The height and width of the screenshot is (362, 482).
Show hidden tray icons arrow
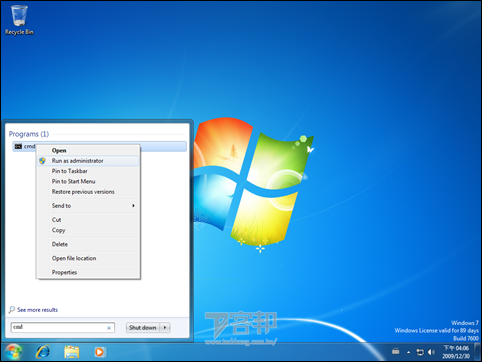[x=408, y=352]
